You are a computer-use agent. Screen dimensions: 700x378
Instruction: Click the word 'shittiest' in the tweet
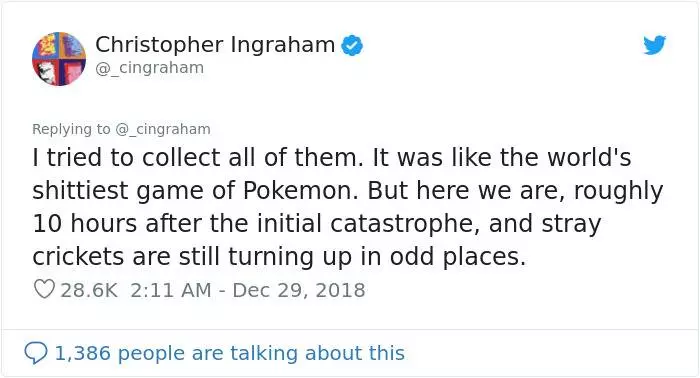[x=80, y=191]
